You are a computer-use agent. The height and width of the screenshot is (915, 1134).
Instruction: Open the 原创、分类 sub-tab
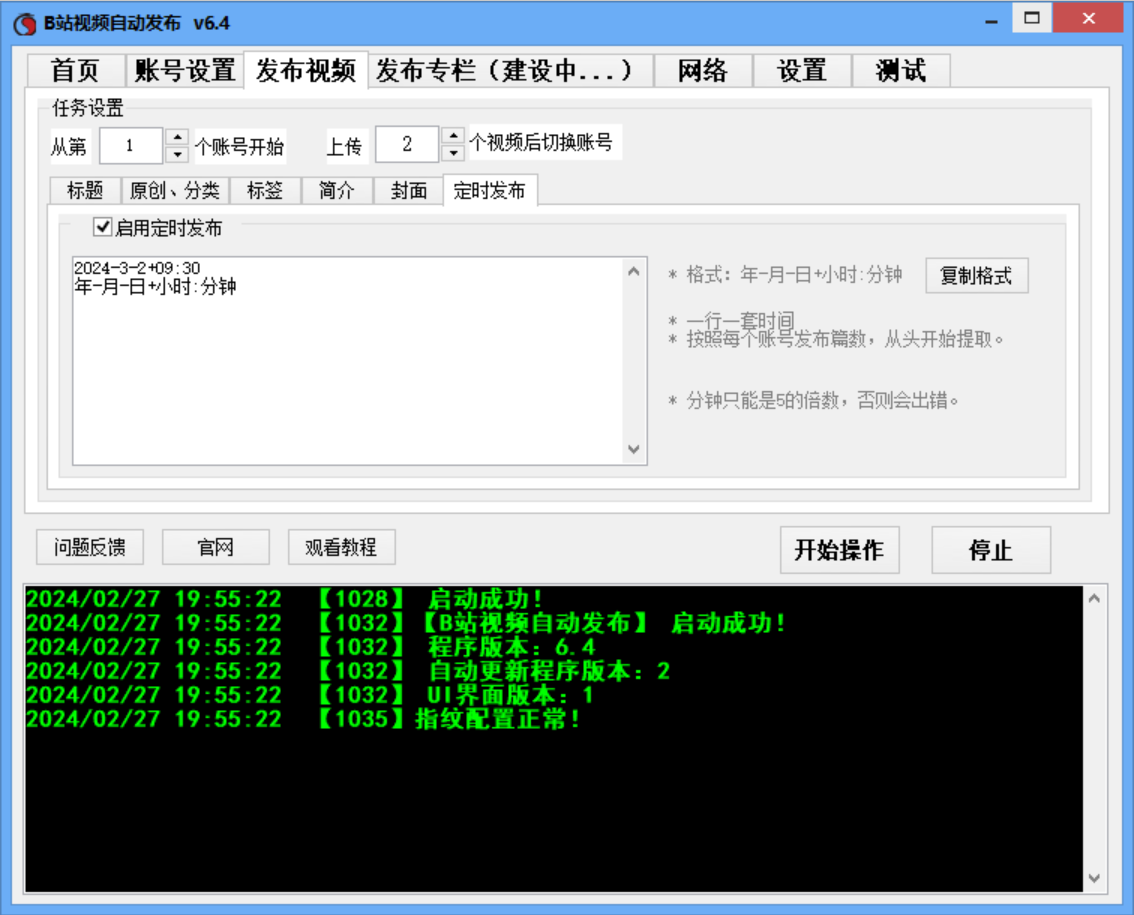(175, 191)
